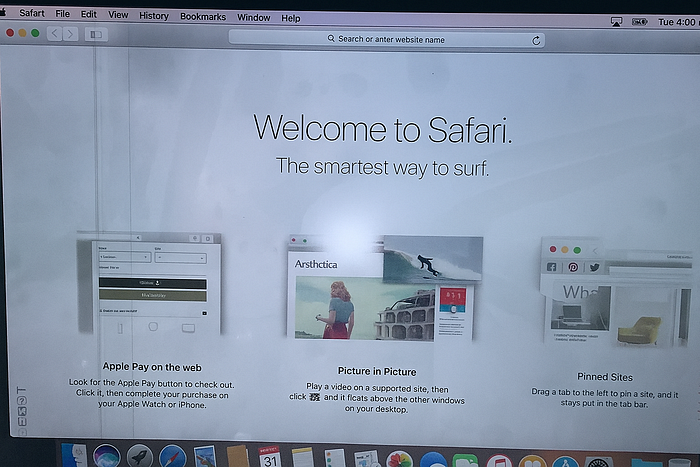Image resolution: width=700 pixels, height=467 pixels.
Task: Click the Apple Pay on the web thumbnail
Action: (x=150, y=283)
